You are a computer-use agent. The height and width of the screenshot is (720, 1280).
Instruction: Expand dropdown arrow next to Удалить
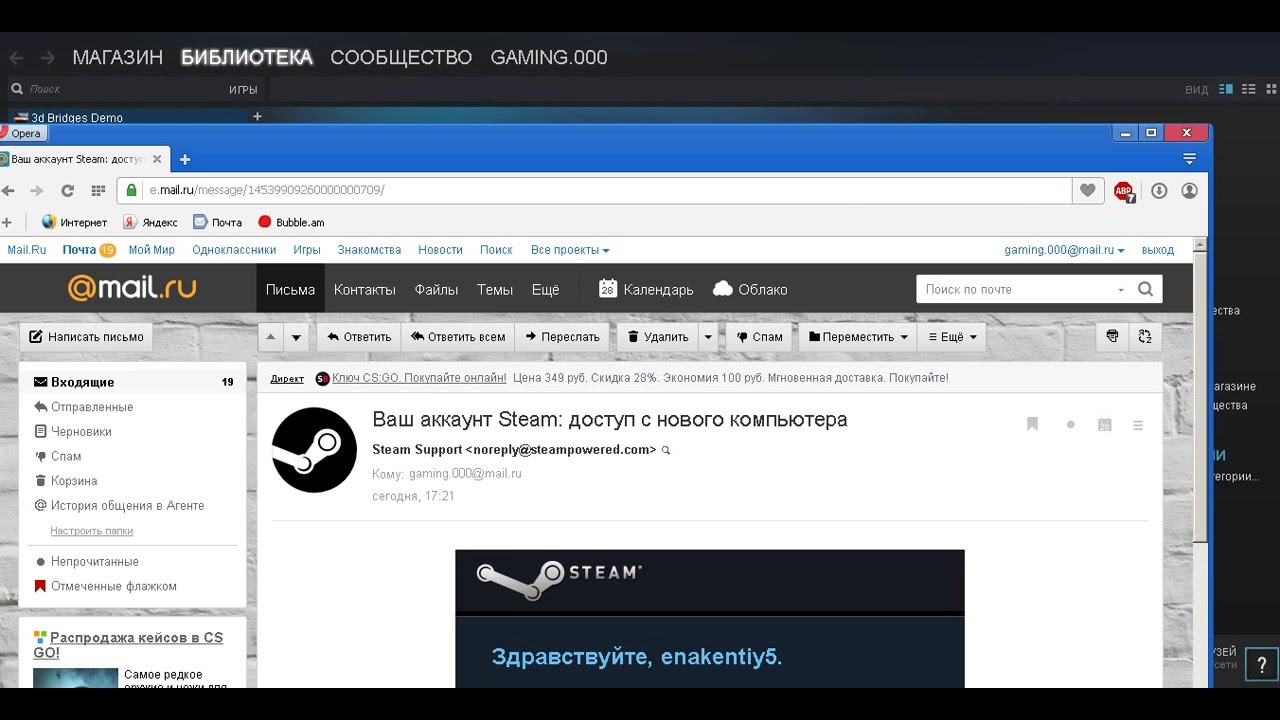tap(708, 337)
